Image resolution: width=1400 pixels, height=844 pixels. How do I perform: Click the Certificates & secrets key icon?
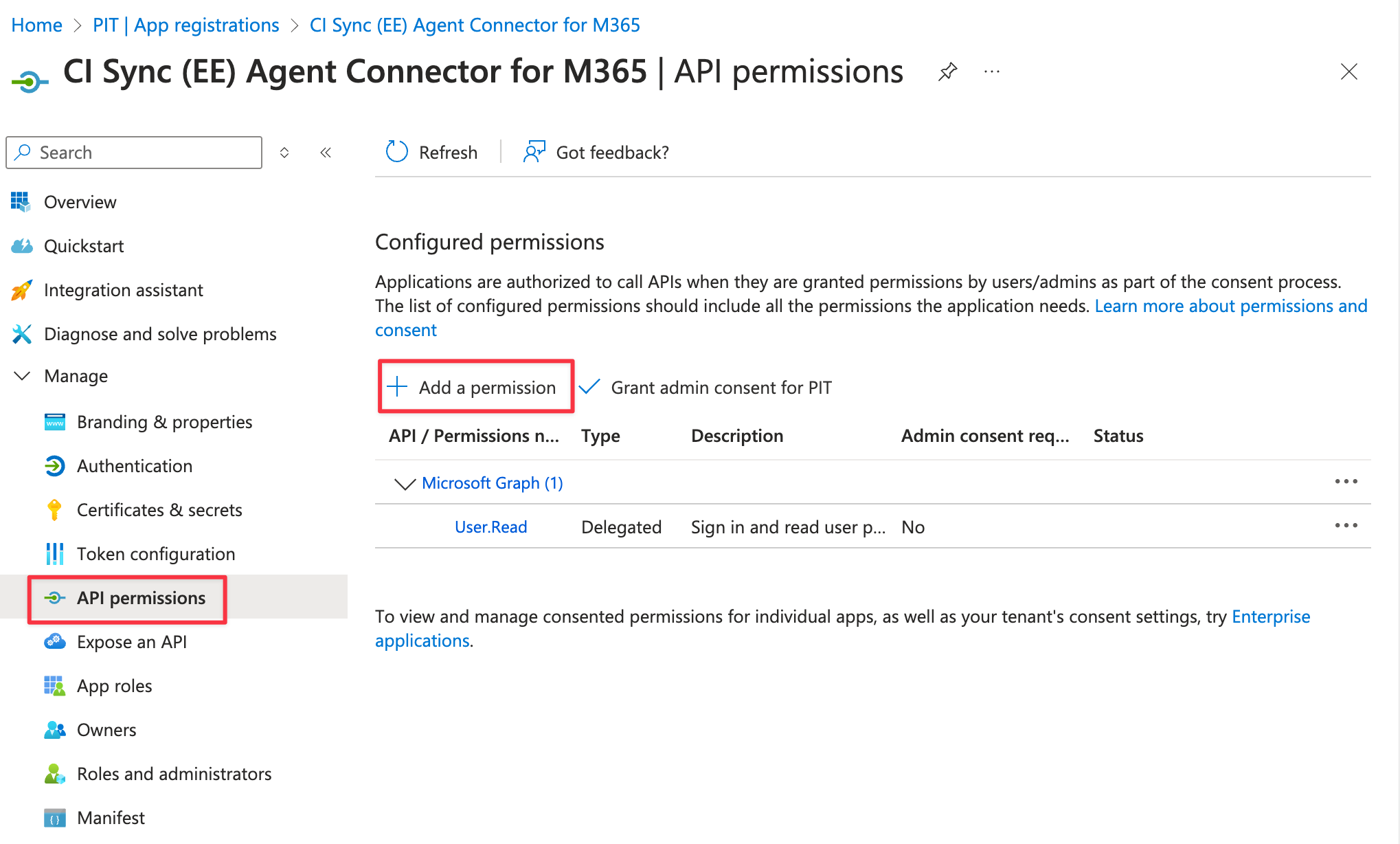point(54,510)
